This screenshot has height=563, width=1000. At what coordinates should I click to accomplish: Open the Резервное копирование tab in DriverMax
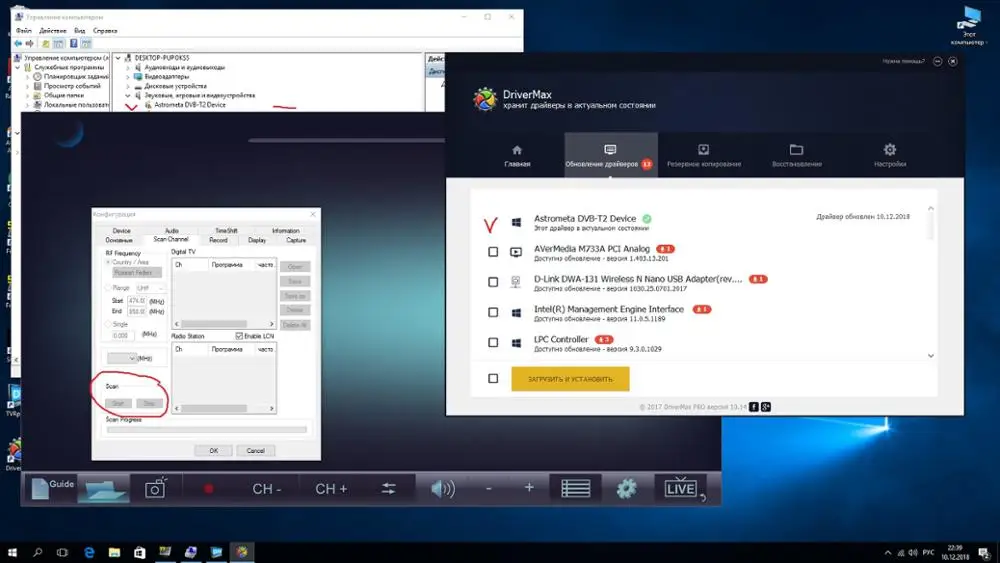[x=703, y=156]
